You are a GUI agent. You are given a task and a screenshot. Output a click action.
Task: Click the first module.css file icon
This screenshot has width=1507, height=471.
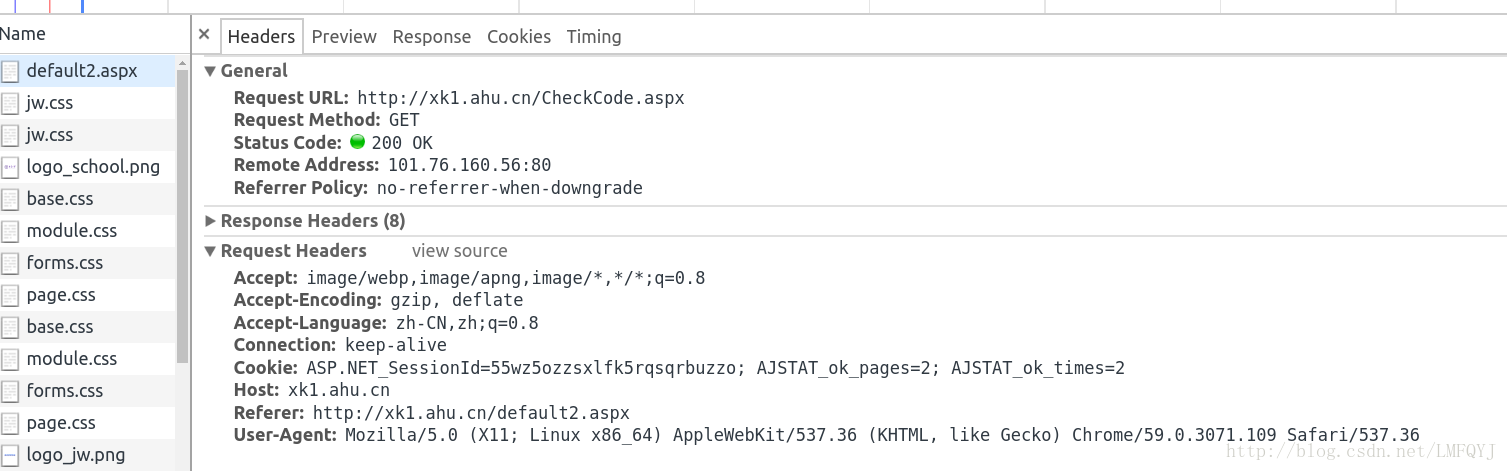(11, 231)
